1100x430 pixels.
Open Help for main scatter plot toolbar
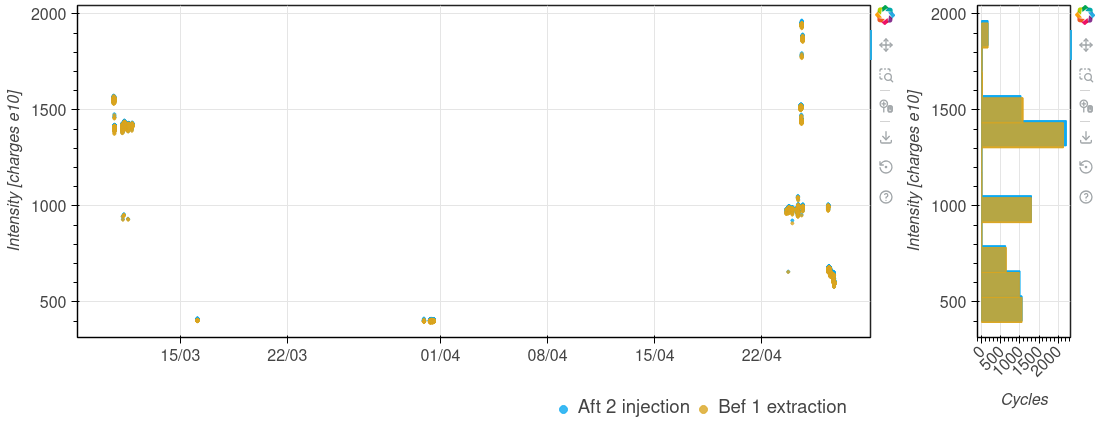[886, 197]
